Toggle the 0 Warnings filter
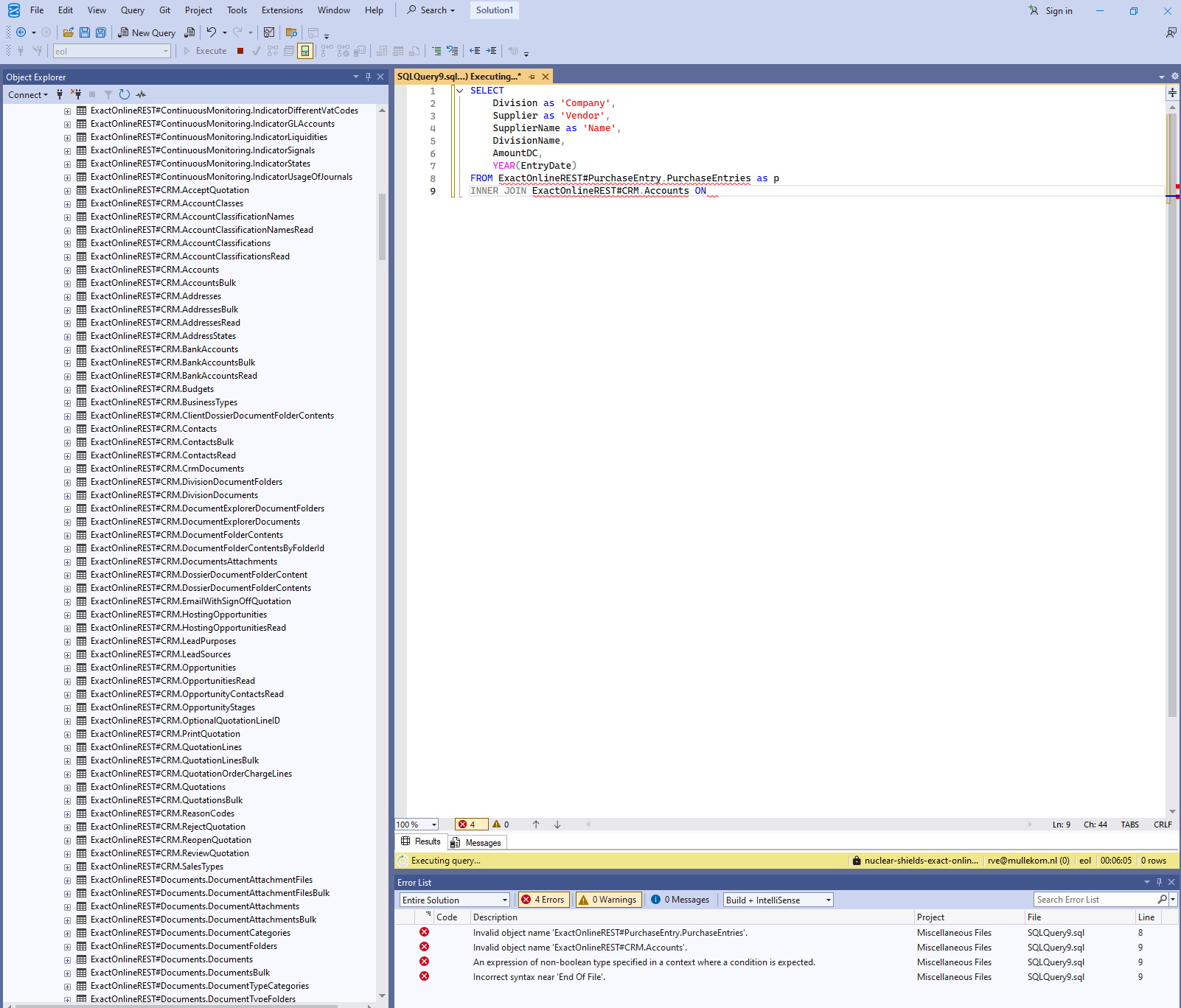This screenshot has height=1008, width=1181. pos(608,900)
